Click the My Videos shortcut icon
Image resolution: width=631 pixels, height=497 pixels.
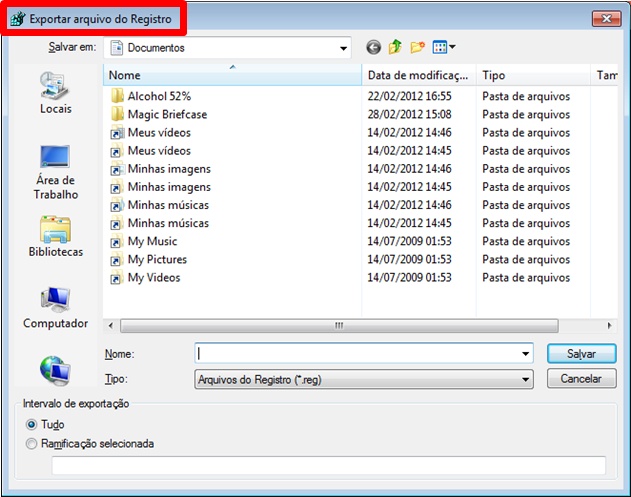point(117,278)
